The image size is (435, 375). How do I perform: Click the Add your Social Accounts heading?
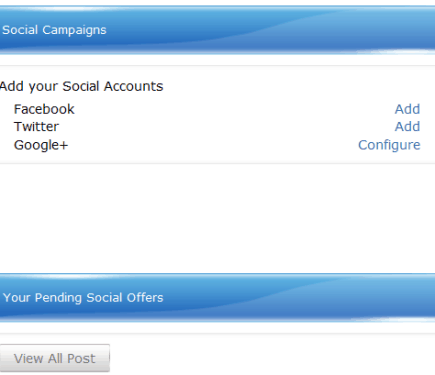coord(81,86)
